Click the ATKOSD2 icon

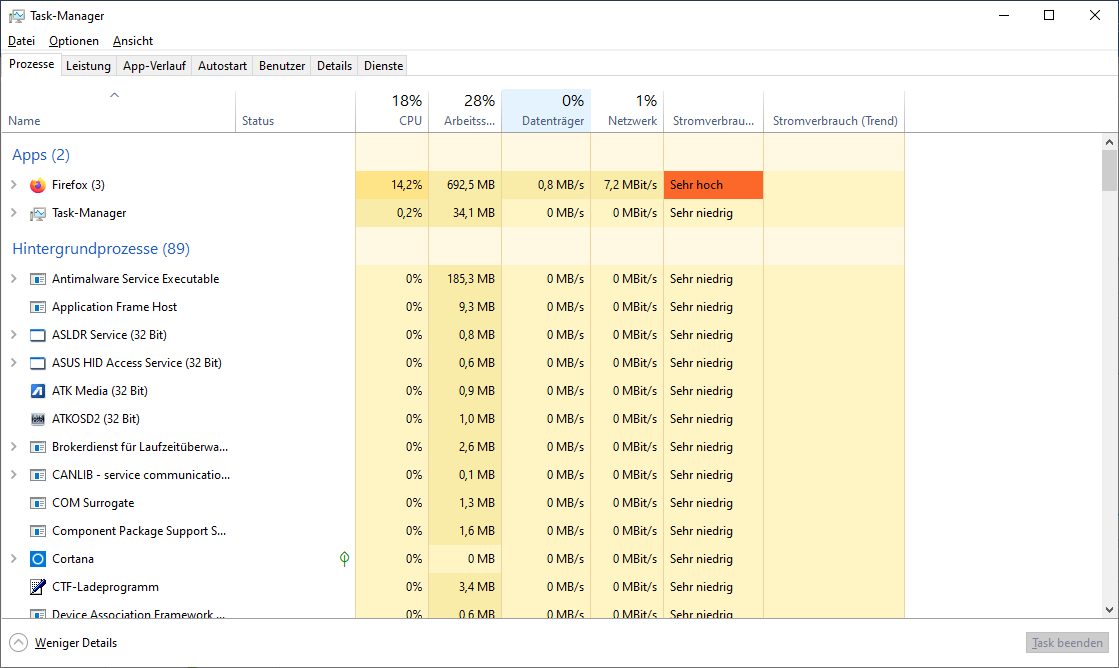pyautogui.click(x=38, y=419)
